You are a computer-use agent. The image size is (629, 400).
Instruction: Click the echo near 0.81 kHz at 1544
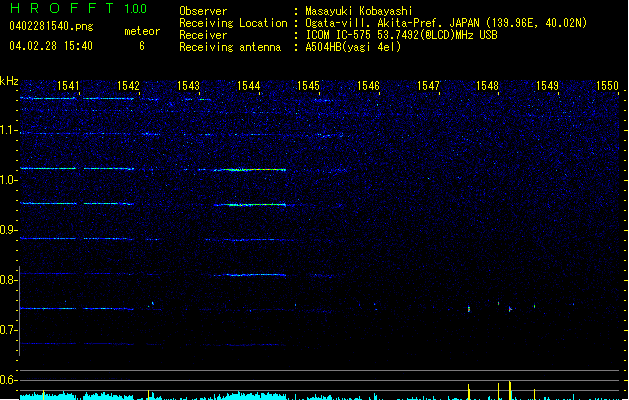coord(250,275)
